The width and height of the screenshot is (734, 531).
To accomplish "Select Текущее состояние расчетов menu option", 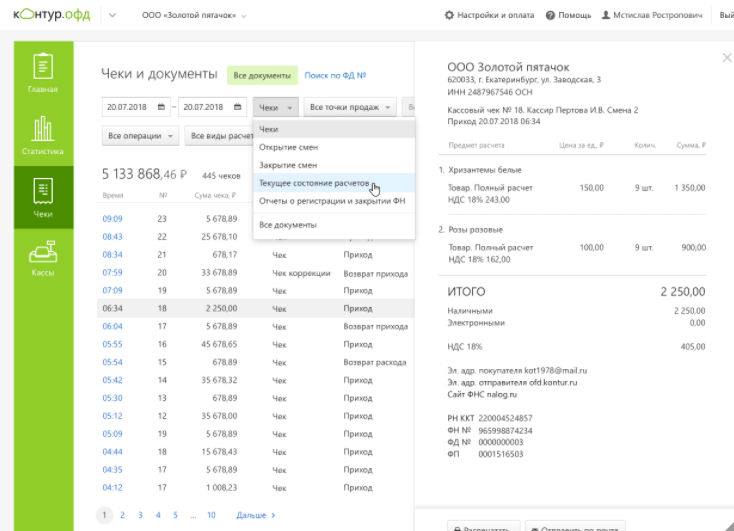I will (x=314, y=184).
